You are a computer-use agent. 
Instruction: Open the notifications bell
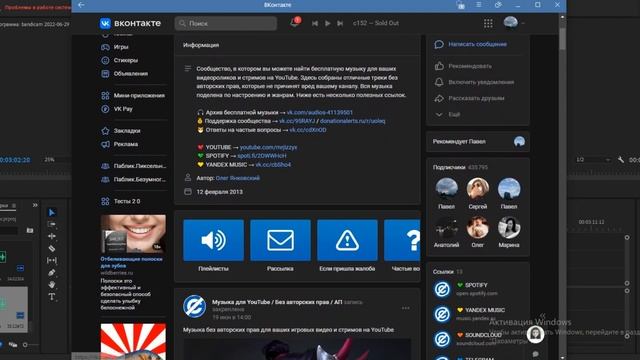294,23
